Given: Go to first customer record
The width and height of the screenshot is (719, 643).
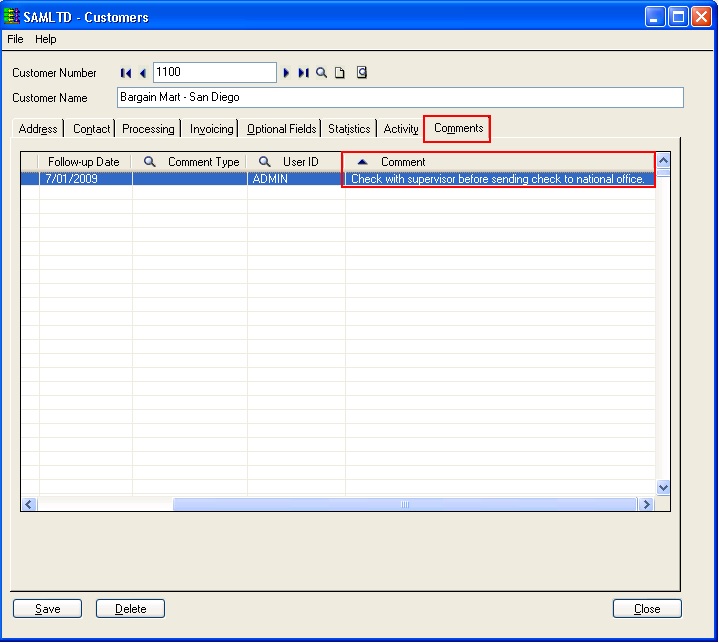Looking at the screenshot, I should point(126,73).
